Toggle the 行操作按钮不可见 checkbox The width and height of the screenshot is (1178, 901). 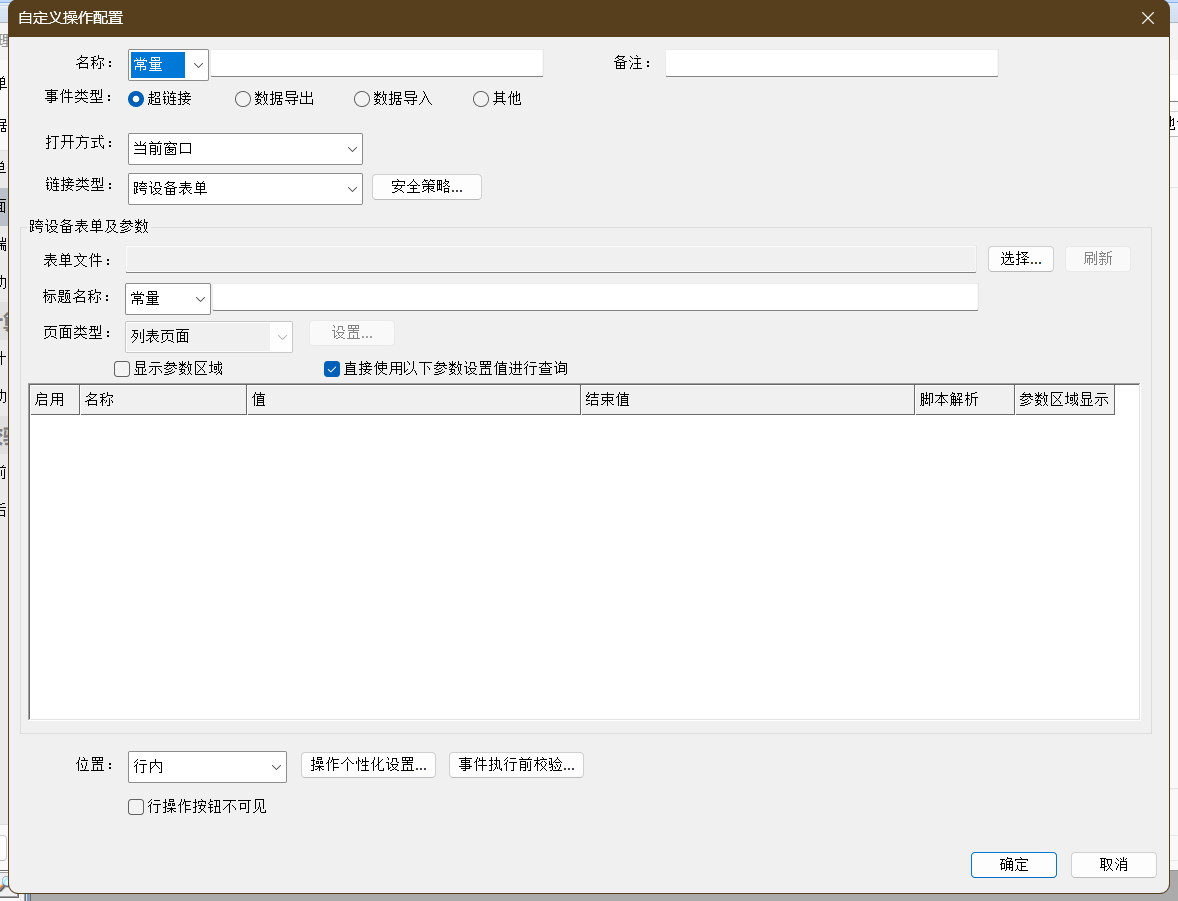coord(136,807)
